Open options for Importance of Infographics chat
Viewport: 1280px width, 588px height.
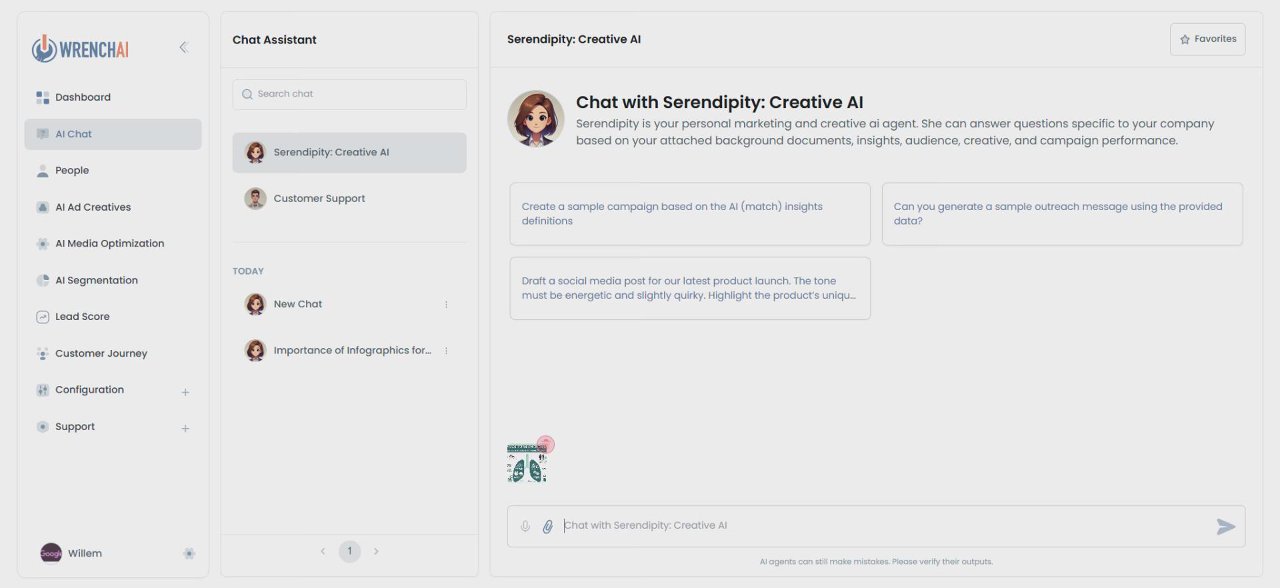coord(446,351)
